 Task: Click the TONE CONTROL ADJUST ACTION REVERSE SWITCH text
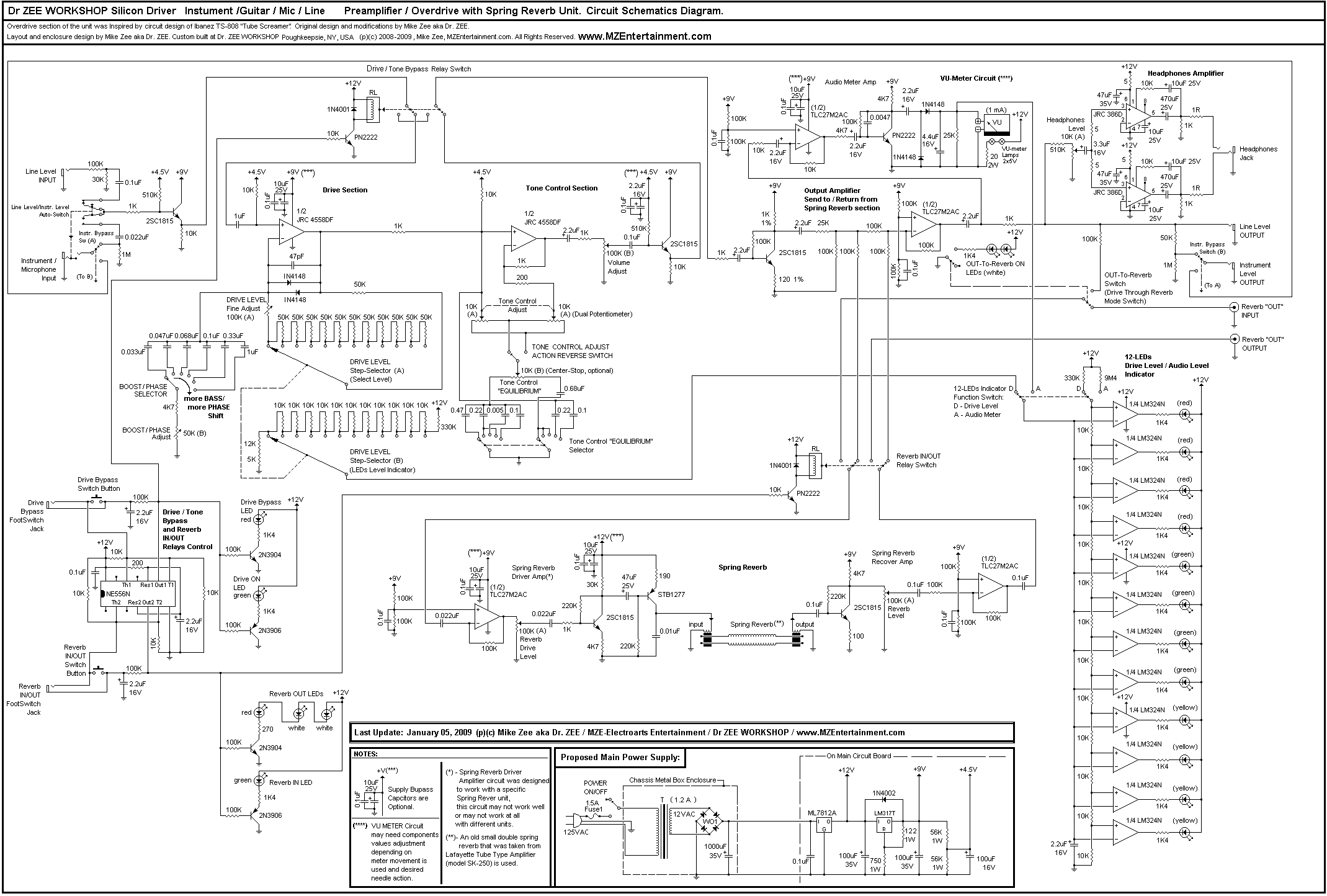572,351
